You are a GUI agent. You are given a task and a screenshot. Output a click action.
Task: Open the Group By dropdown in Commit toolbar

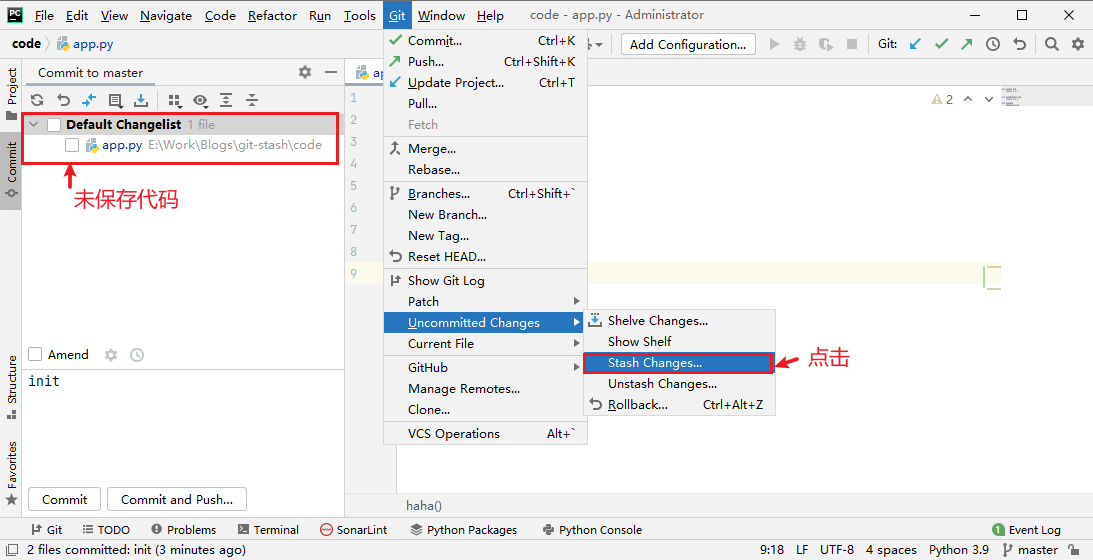pos(175,100)
